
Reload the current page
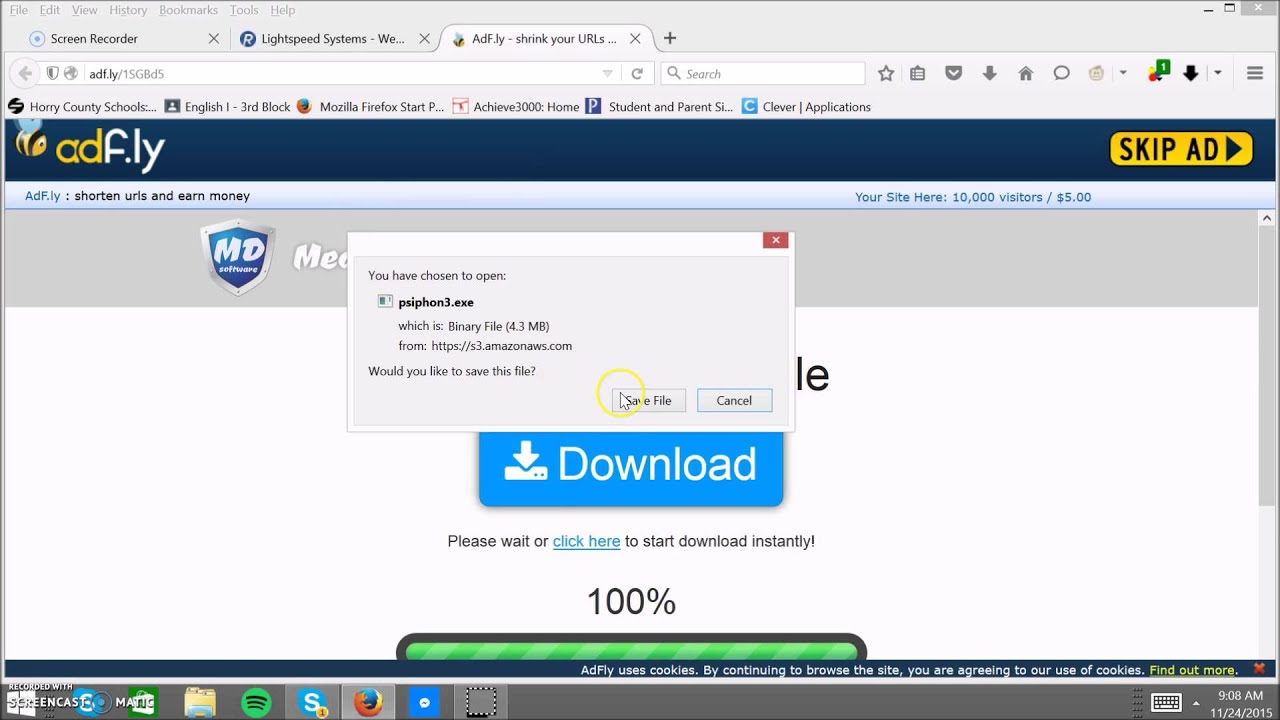(x=636, y=74)
